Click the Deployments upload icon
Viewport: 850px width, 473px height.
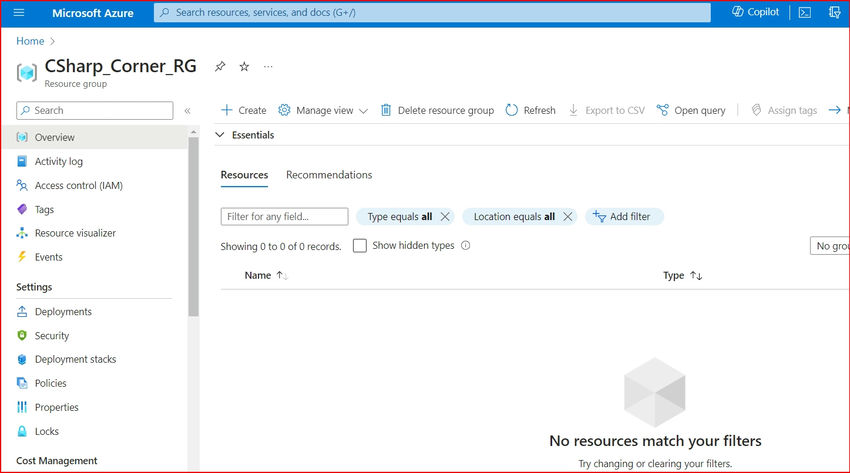point(22,312)
